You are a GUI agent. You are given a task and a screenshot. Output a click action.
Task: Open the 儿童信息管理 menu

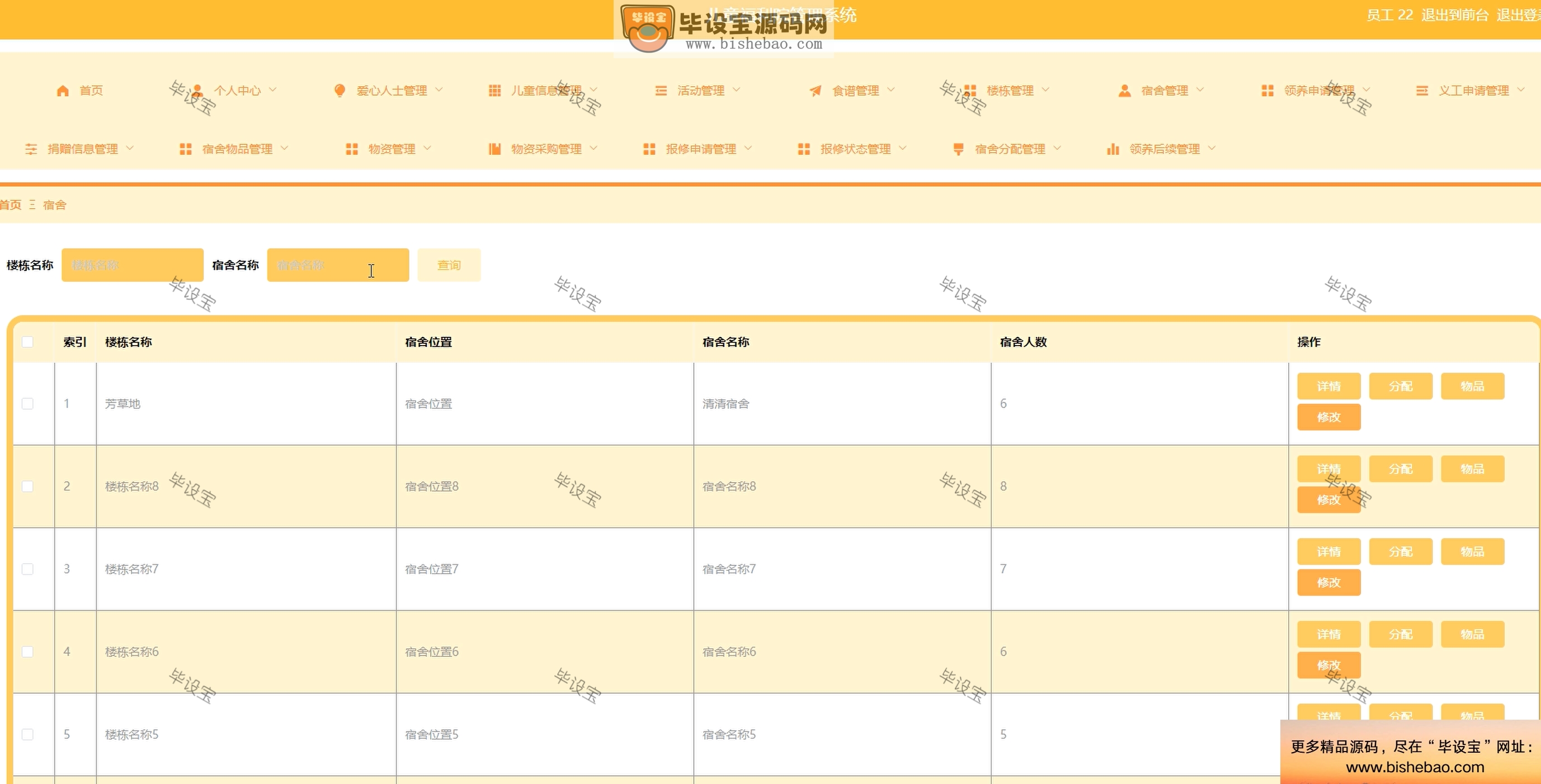[546, 90]
